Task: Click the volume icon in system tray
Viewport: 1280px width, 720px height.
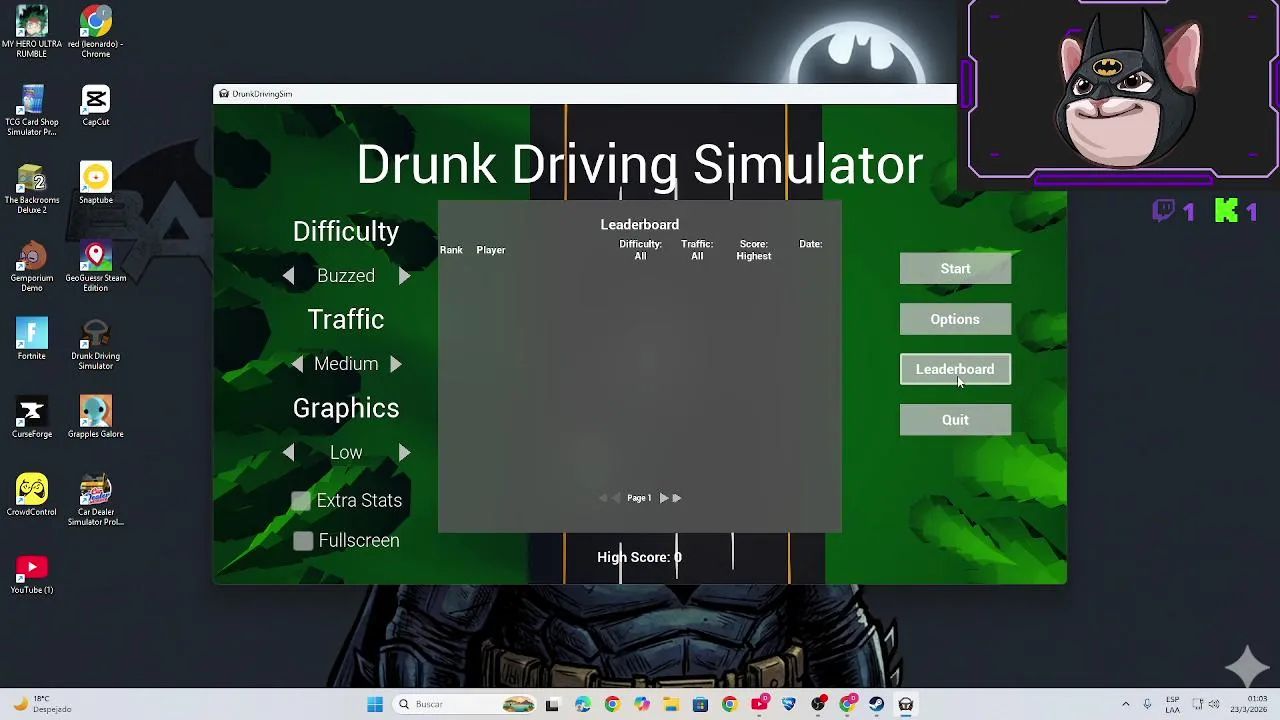Action: [x=1214, y=704]
